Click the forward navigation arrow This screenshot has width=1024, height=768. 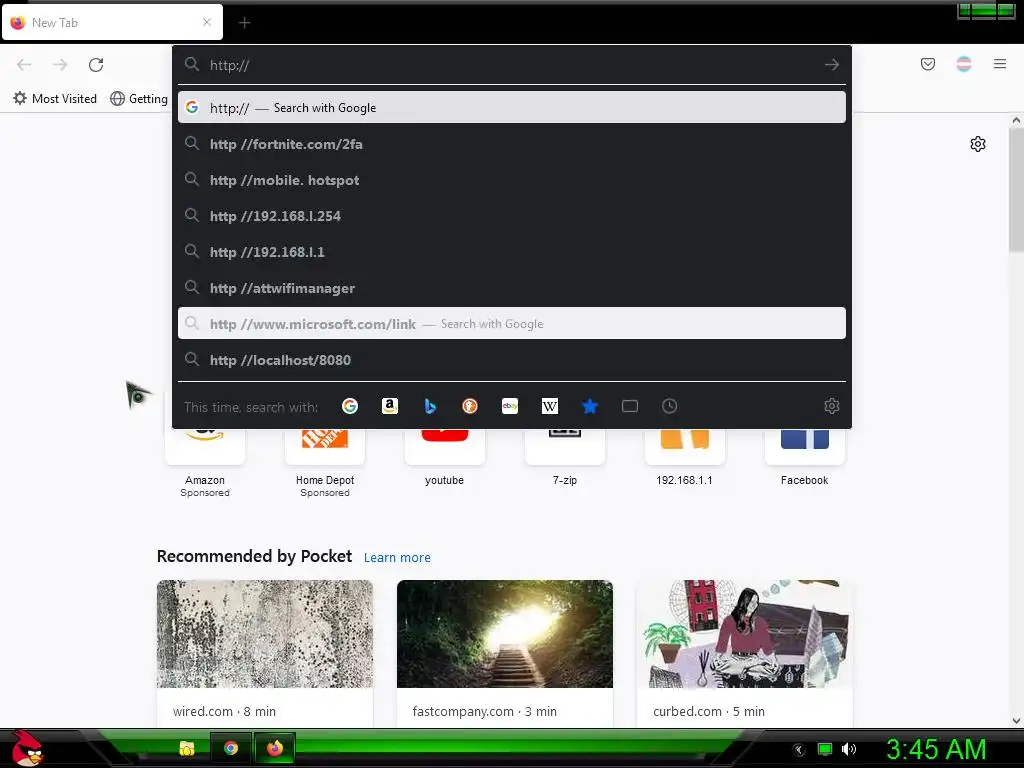(60, 65)
